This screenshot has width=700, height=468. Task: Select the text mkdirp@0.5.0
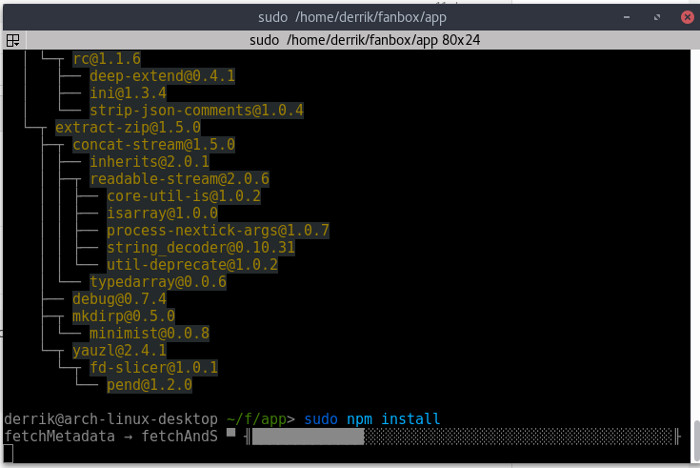[124, 316]
